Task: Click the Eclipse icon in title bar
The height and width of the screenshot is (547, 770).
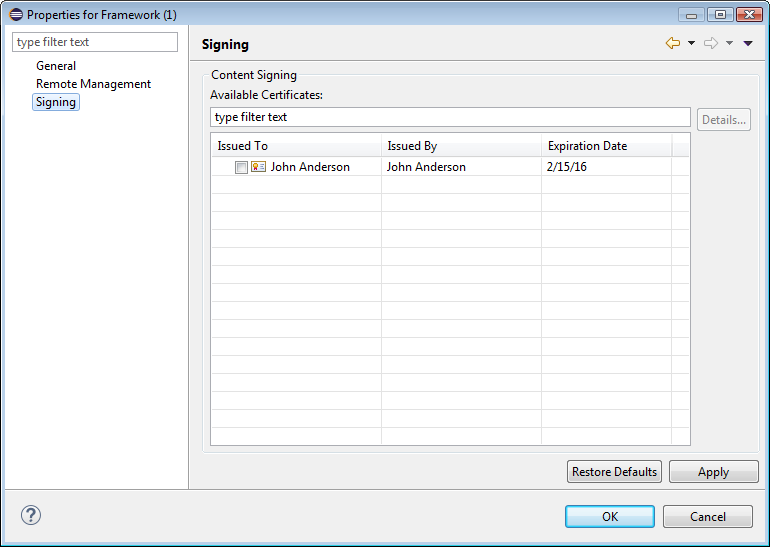Action: coord(15,15)
